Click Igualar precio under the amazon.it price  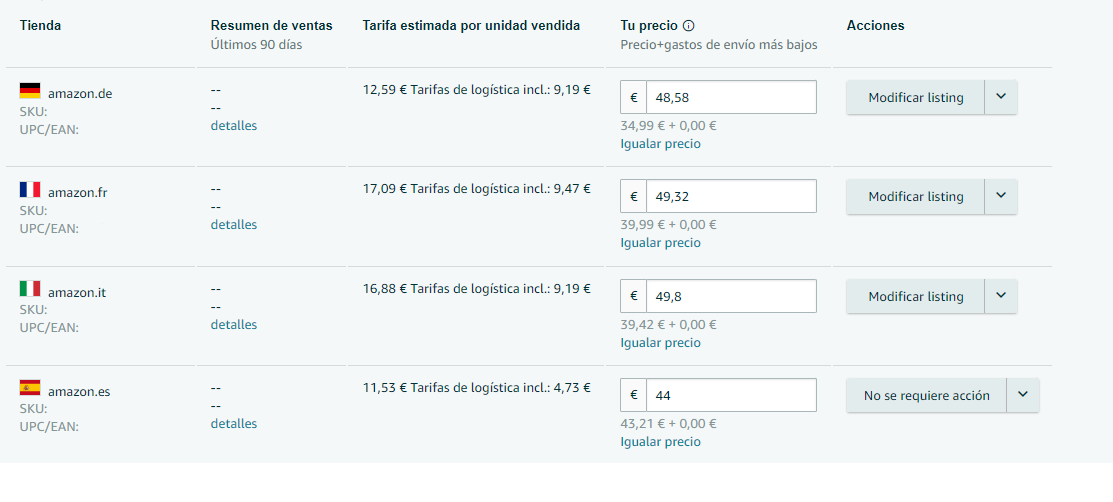coord(660,342)
